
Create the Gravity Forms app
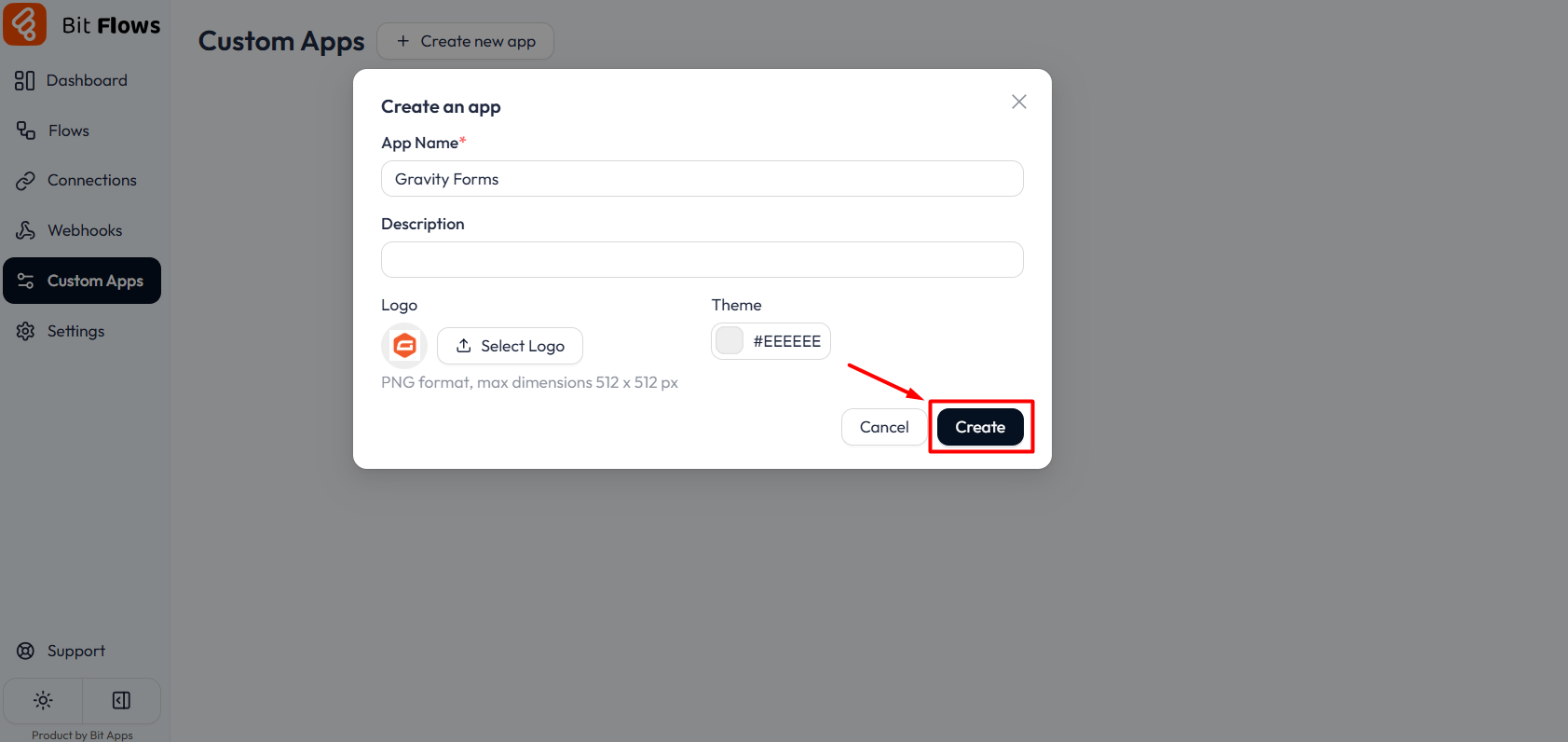(x=979, y=427)
